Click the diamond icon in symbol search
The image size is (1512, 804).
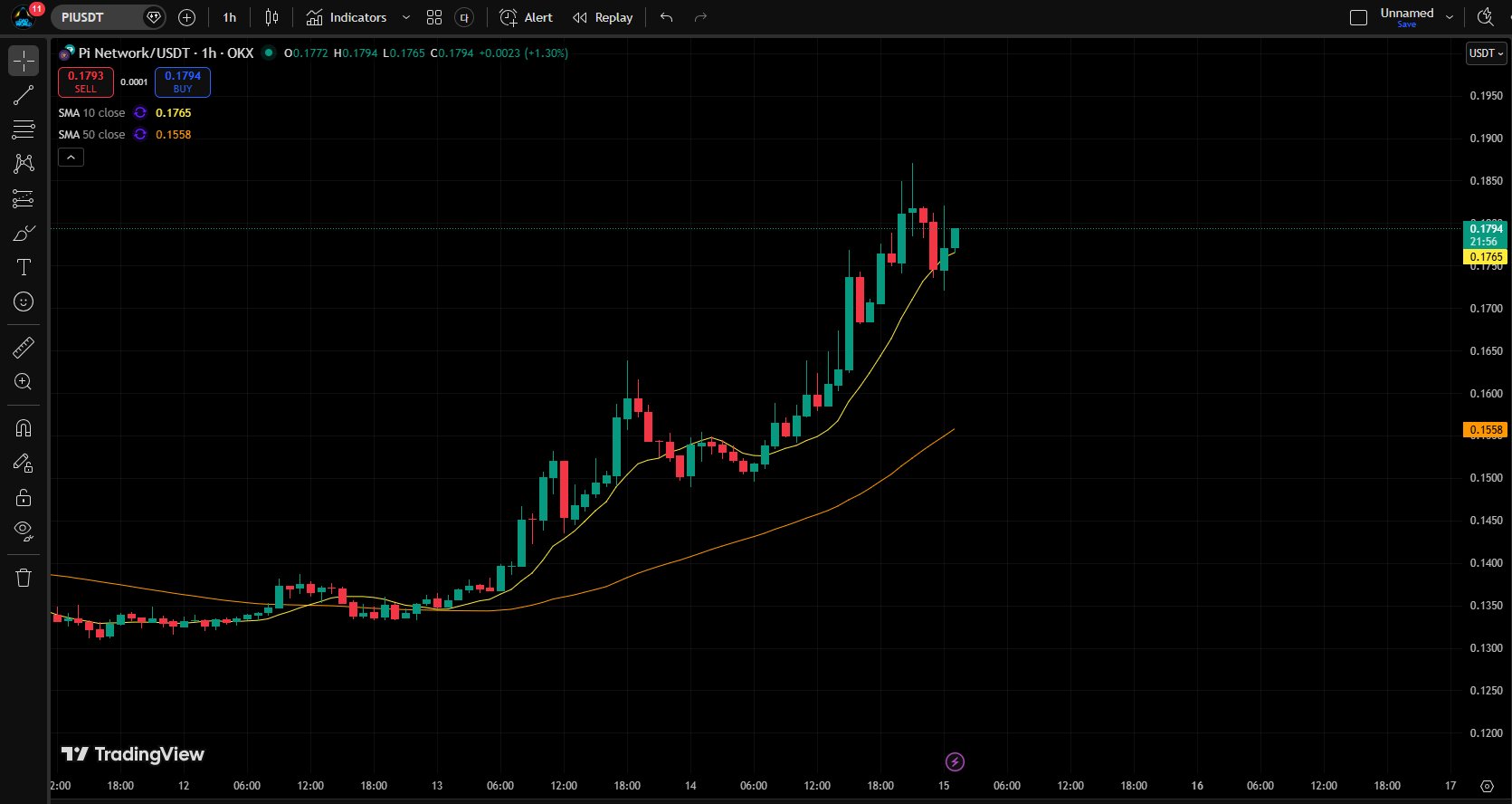click(154, 17)
